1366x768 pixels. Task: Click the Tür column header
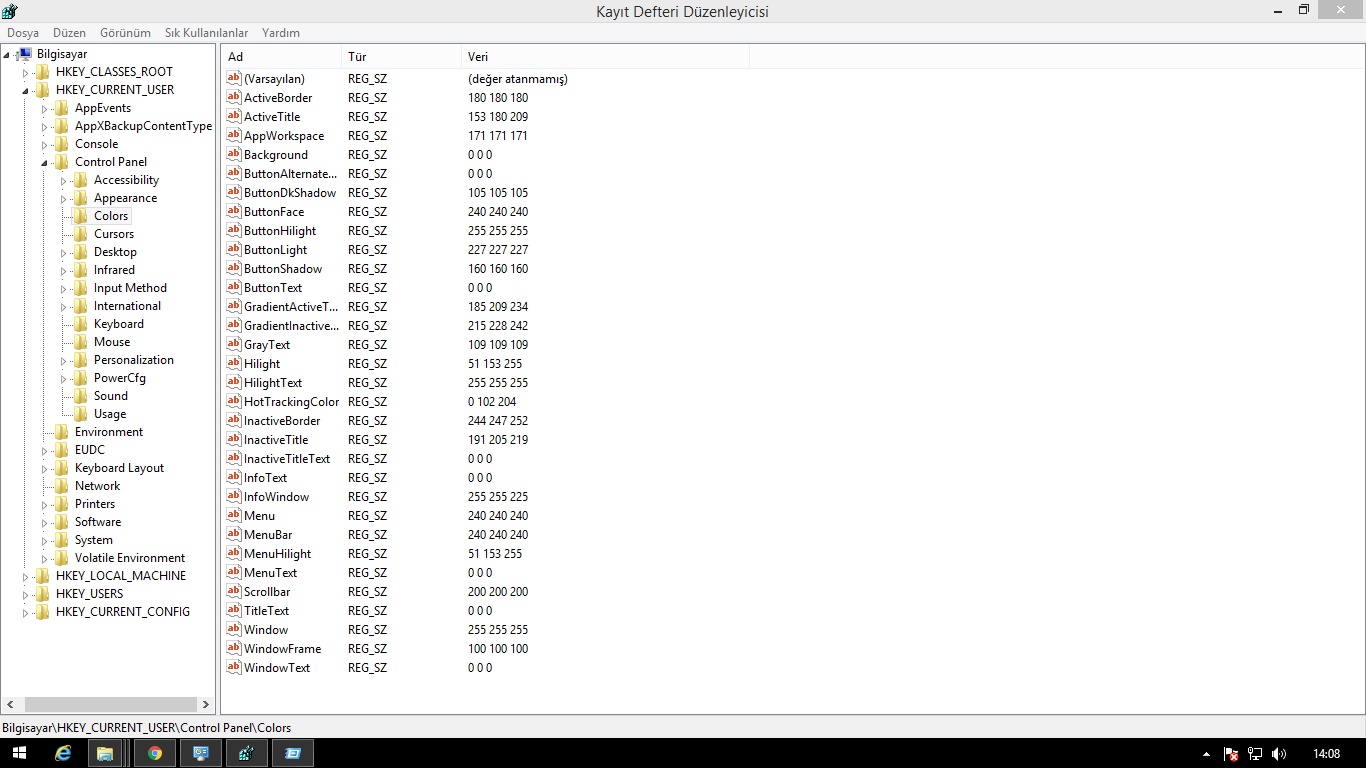[x=401, y=57]
